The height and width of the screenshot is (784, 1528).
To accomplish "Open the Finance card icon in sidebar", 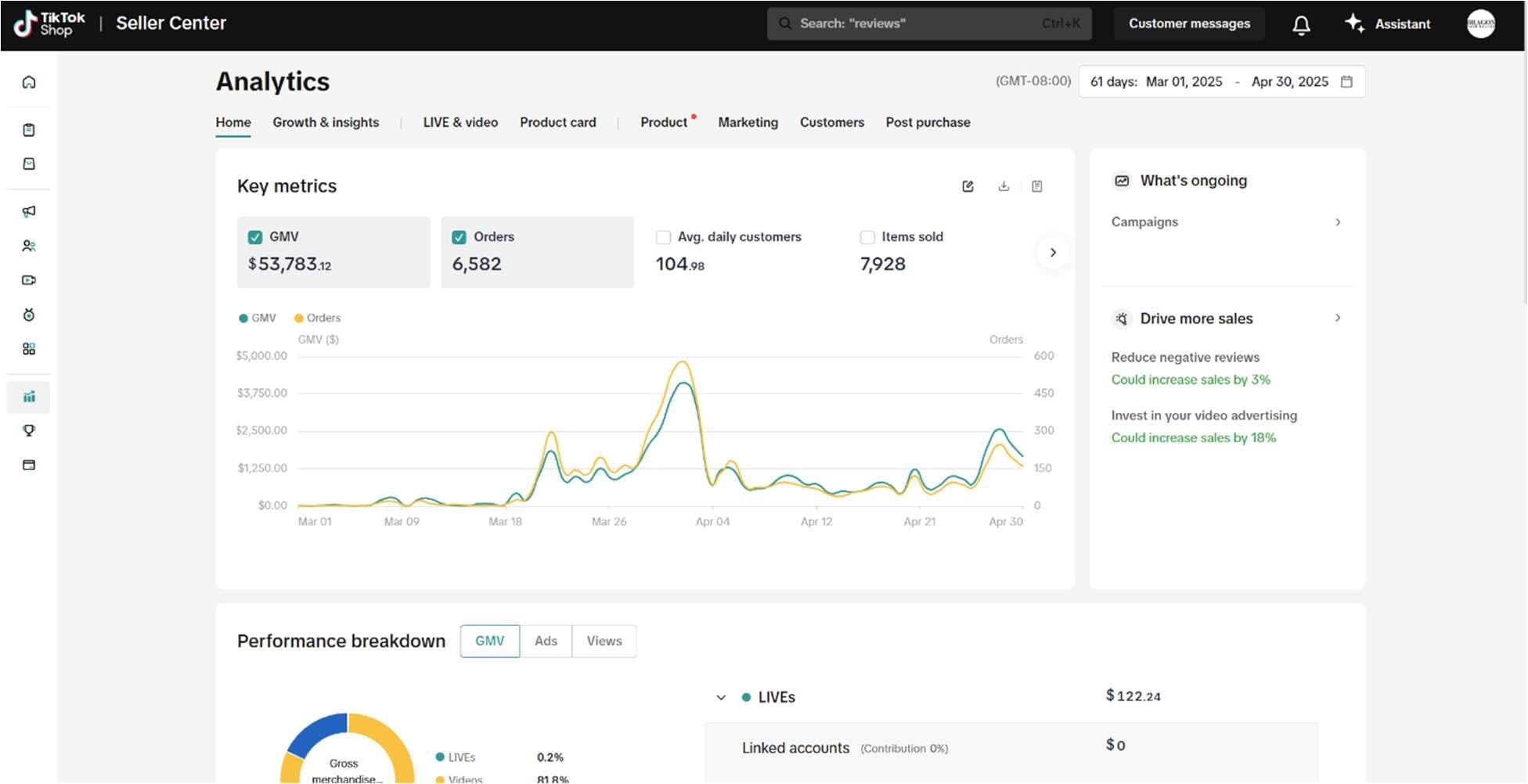I will (x=29, y=465).
